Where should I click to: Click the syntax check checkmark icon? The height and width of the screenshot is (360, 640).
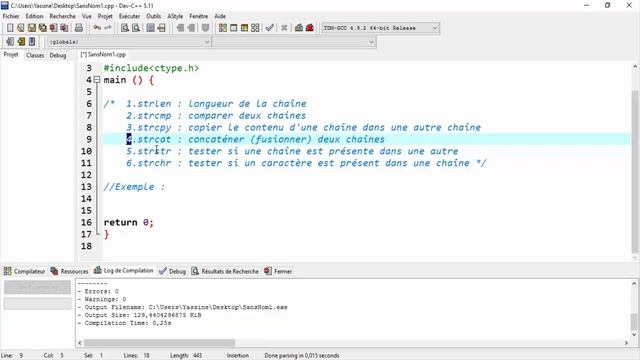point(269,28)
